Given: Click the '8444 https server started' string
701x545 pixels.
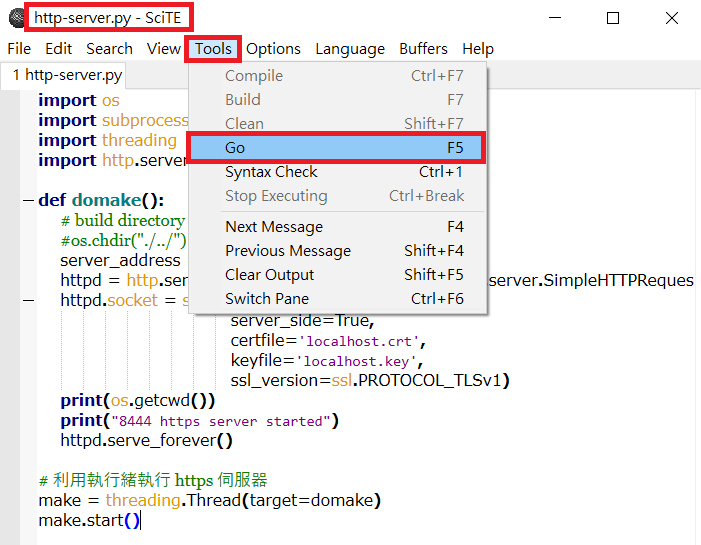Looking at the screenshot, I should [x=221, y=421].
